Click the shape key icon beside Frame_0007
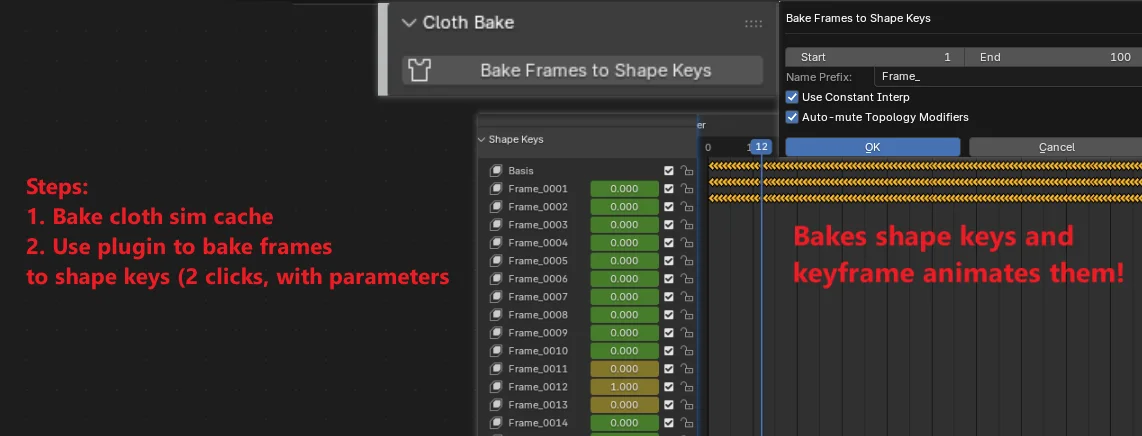The width and height of the screenshot is (1142, 436). [496, 297]
